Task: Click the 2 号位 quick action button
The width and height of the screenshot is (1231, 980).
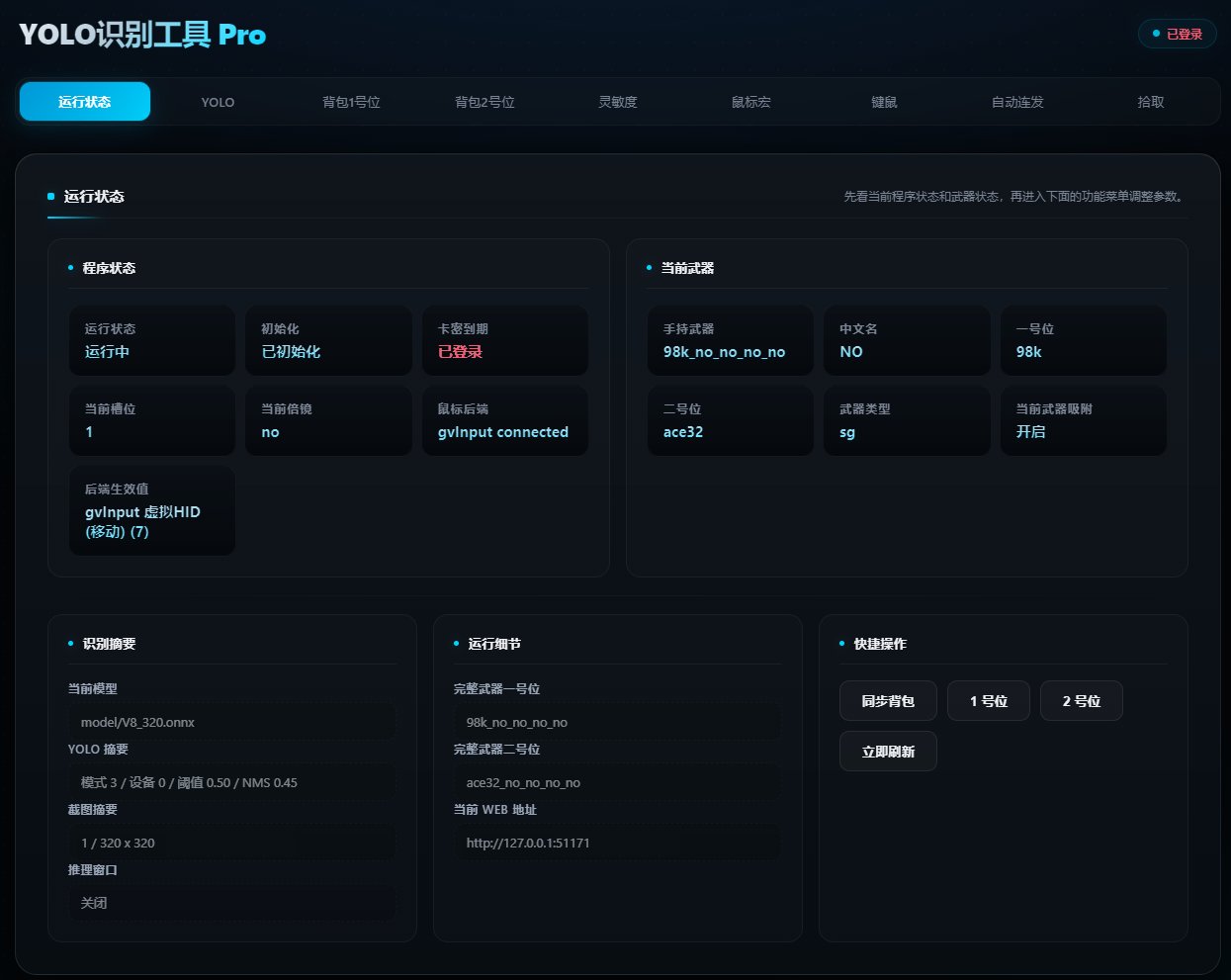Action: tap(1082, 701)
